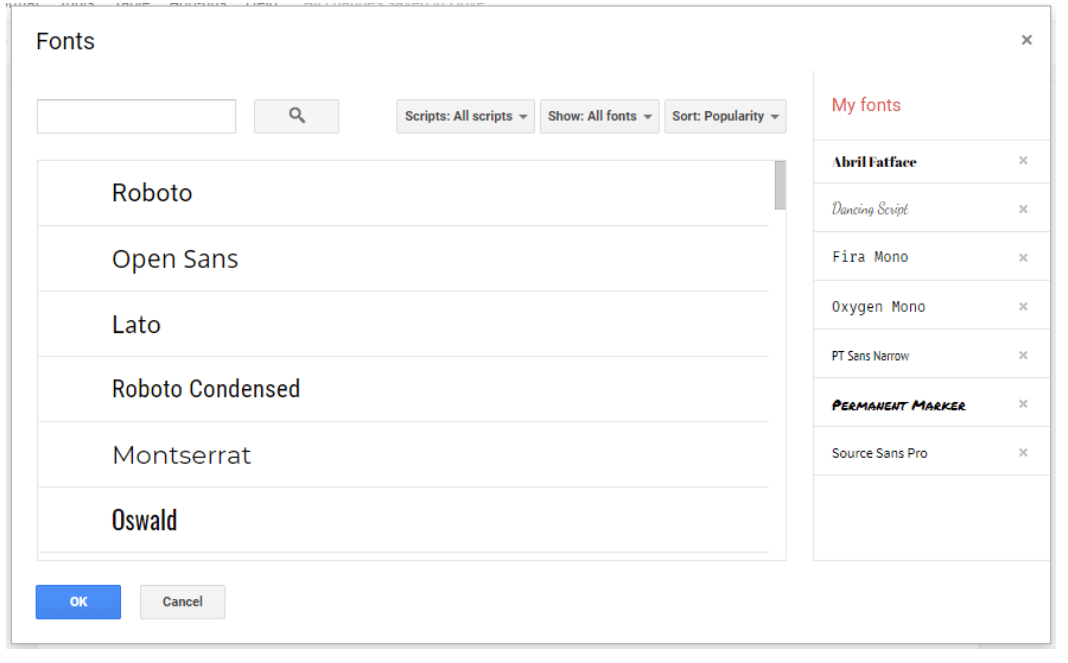Remove Permanent Marker from My fonts
Screen dimensions: 1068x663
point(1023,403)
